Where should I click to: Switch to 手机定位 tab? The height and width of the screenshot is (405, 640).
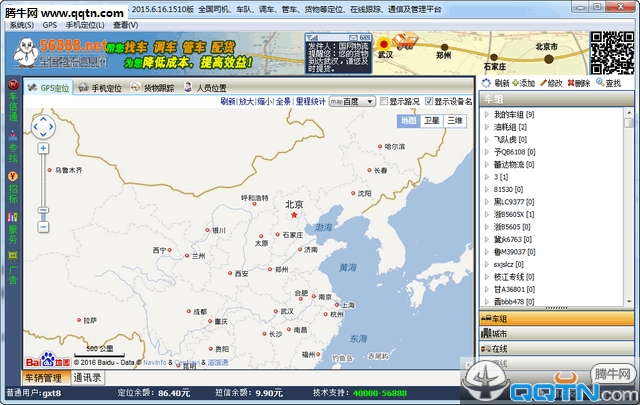(x=100, y=88)
